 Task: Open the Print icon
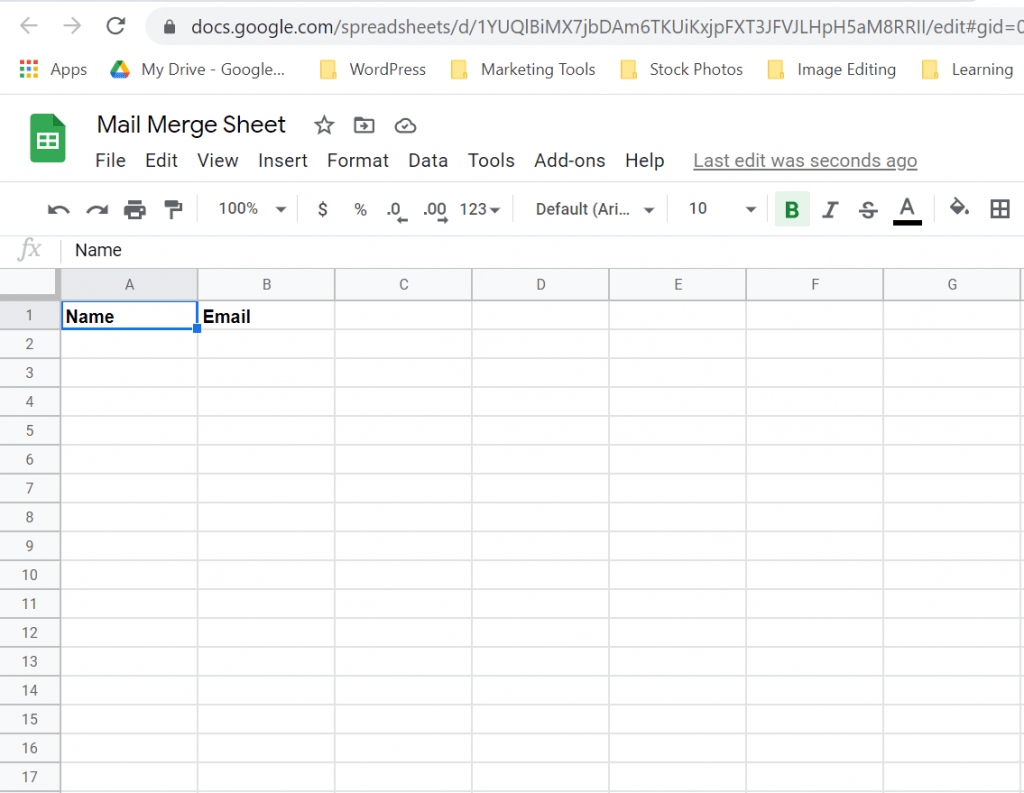pyautogui.click(x=134, y=209)
